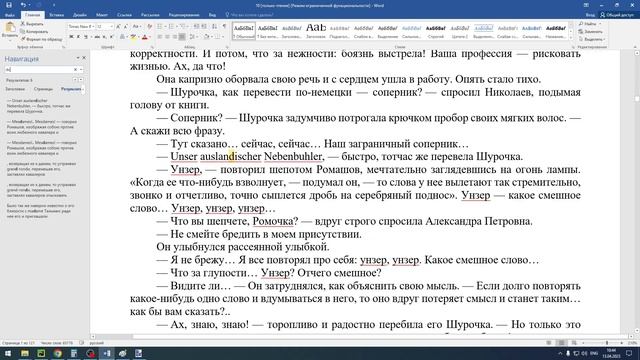Viewport: 640px width, 360px height.
Task: Open the Рецензирование ribbon tab
Action: [184, 15]
